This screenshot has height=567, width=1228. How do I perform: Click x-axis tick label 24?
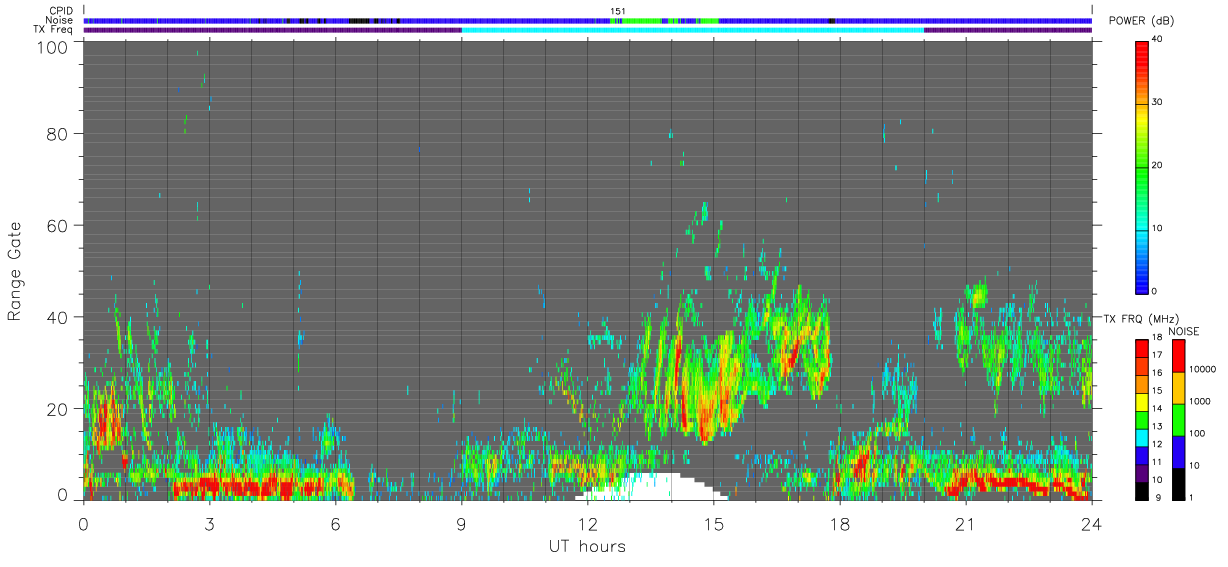tap(1091, 524)
